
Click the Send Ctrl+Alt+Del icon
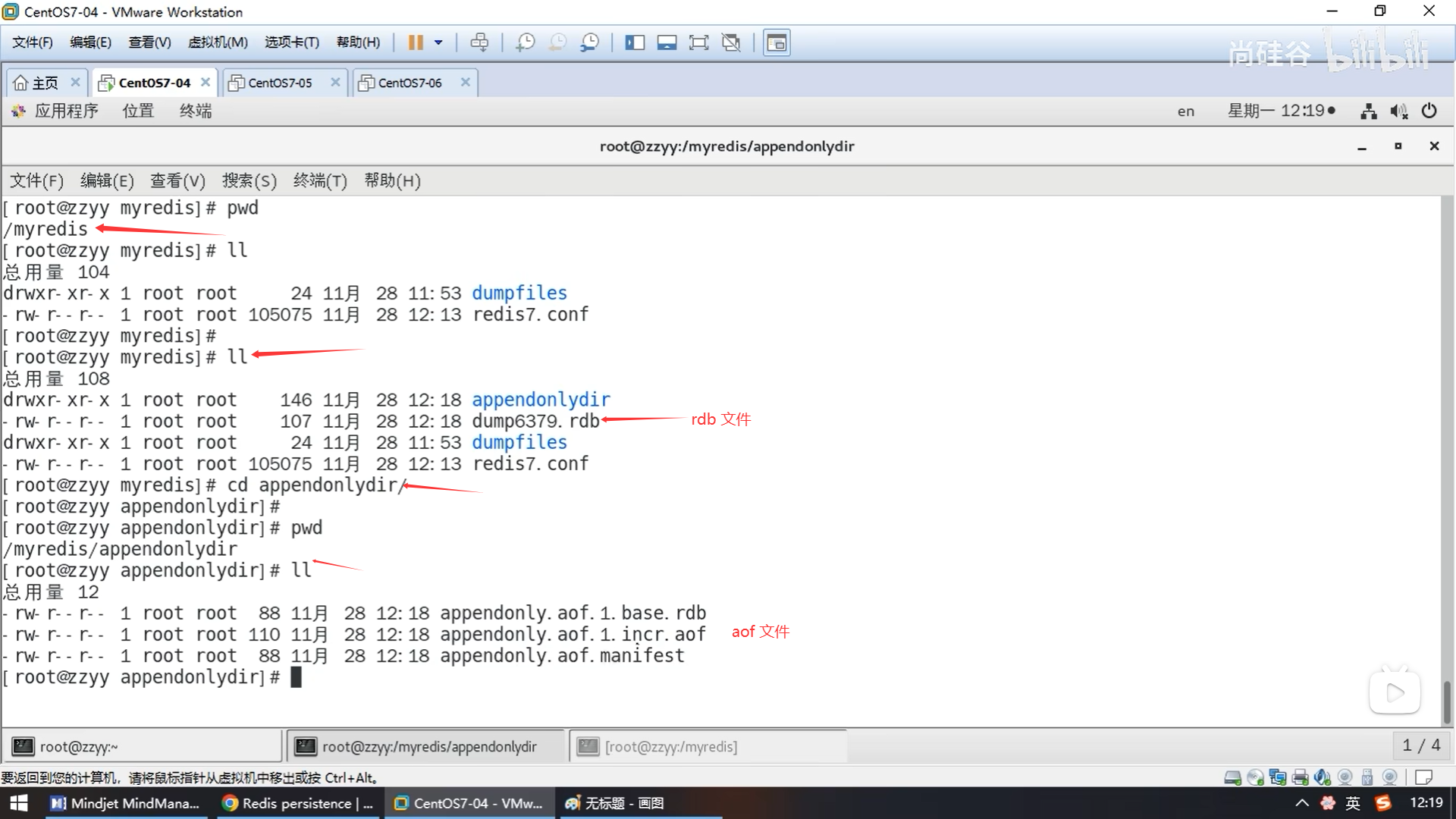click(479, 42)
